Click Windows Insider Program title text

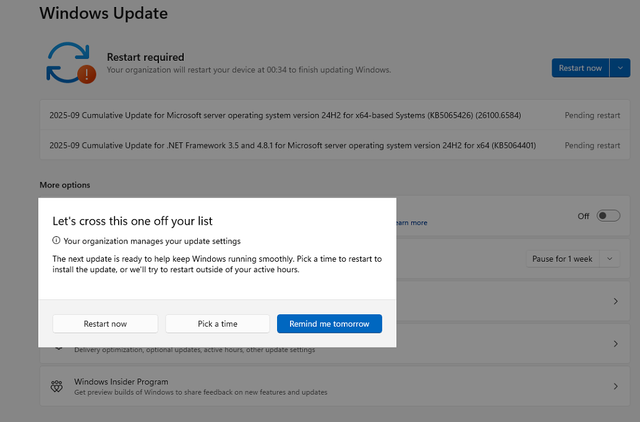pyautogui.click(x=121, y=382)
